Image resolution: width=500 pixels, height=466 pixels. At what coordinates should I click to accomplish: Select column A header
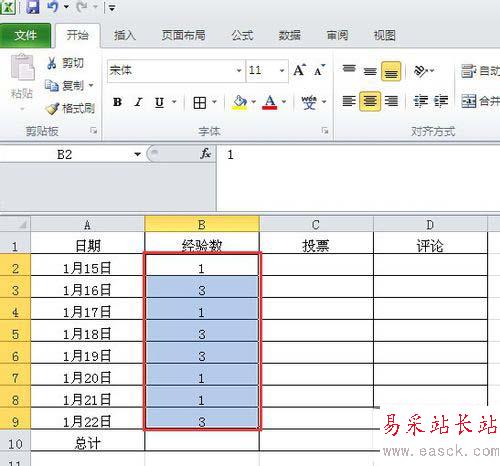[87, 224]
